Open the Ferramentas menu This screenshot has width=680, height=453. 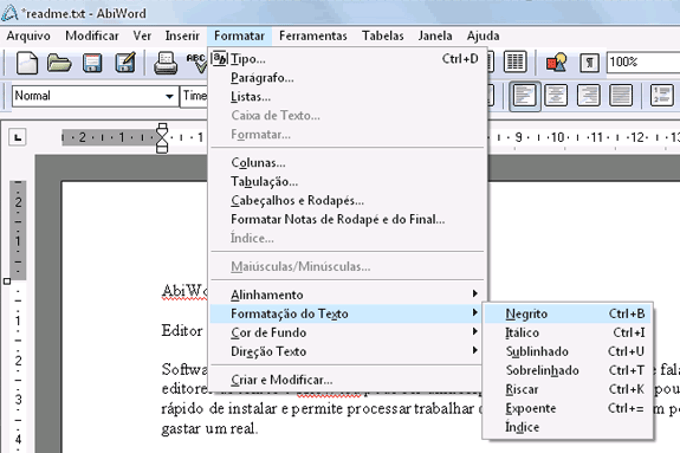tap(313, 36)
